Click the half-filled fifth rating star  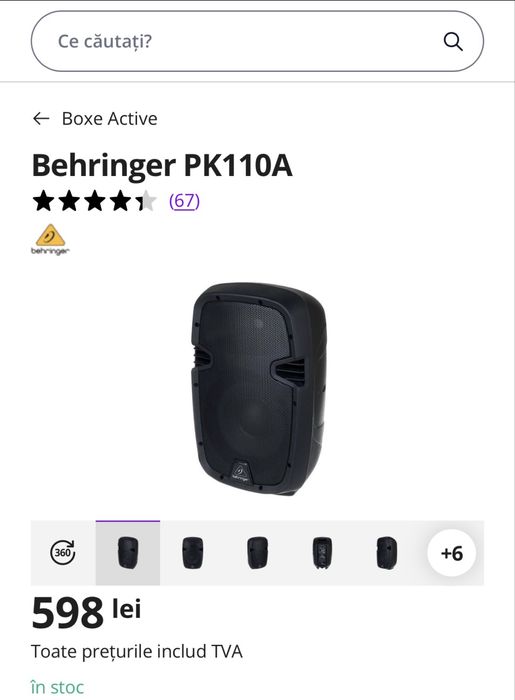146,201
